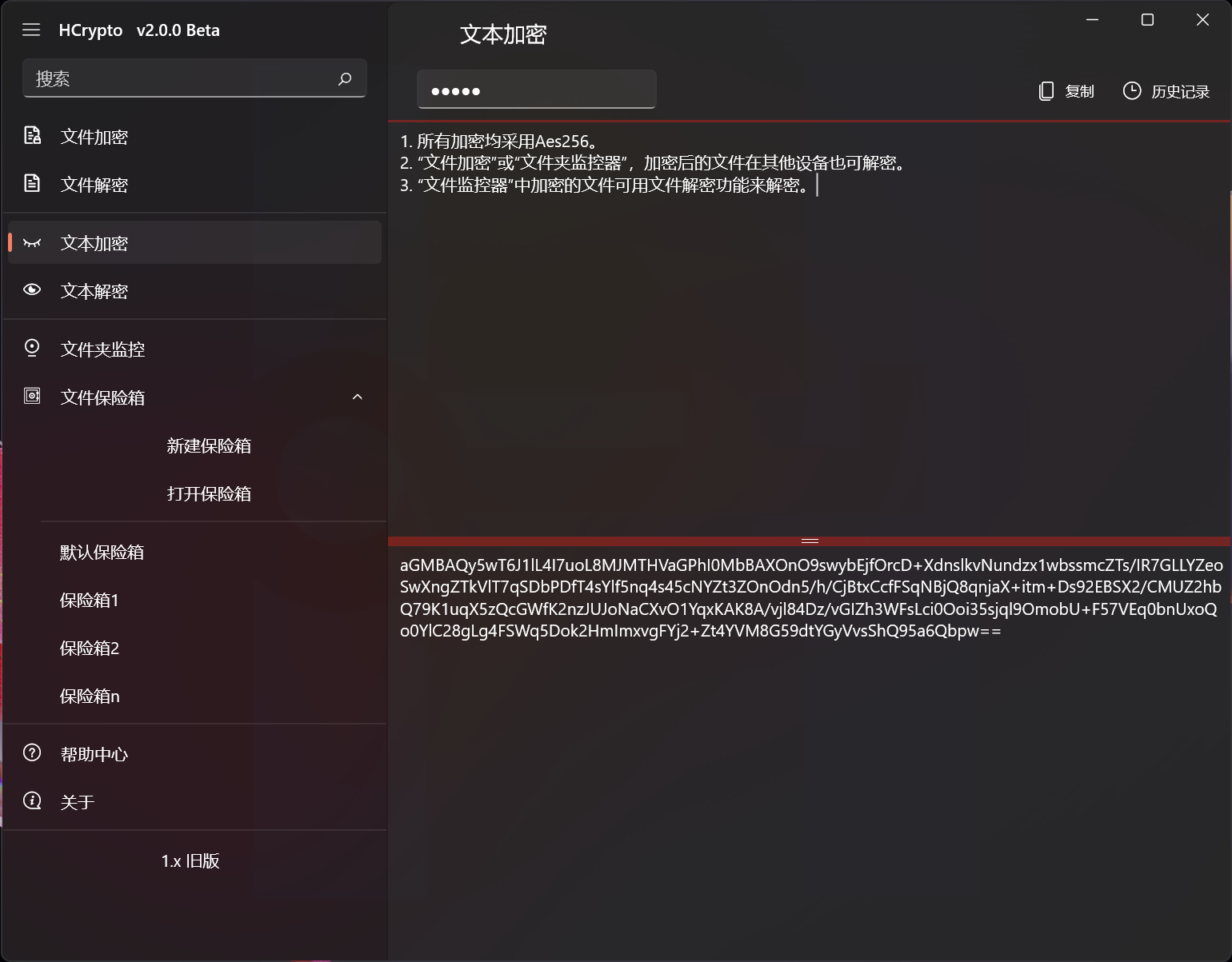Click the search magnifier icon

(x=345, y=78)
